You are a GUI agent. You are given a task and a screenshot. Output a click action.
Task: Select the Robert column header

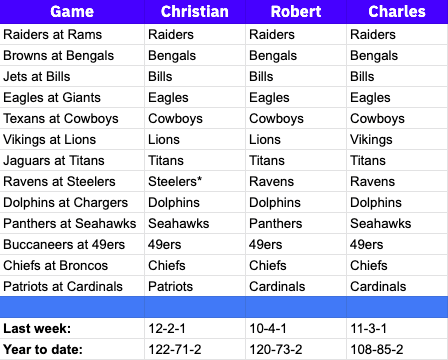coord(296,12)
